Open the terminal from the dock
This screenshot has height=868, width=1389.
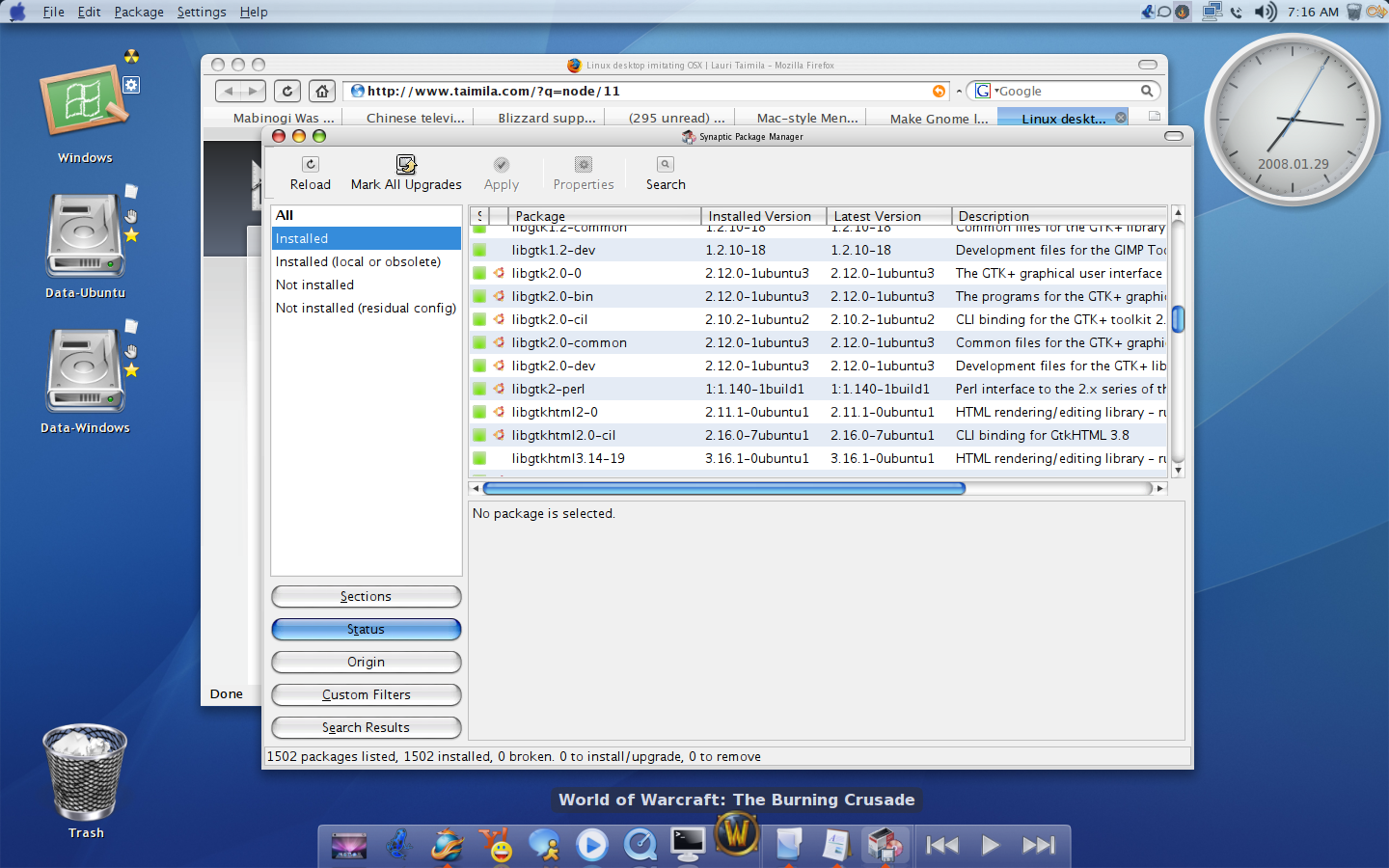click(x=688, y=846)
